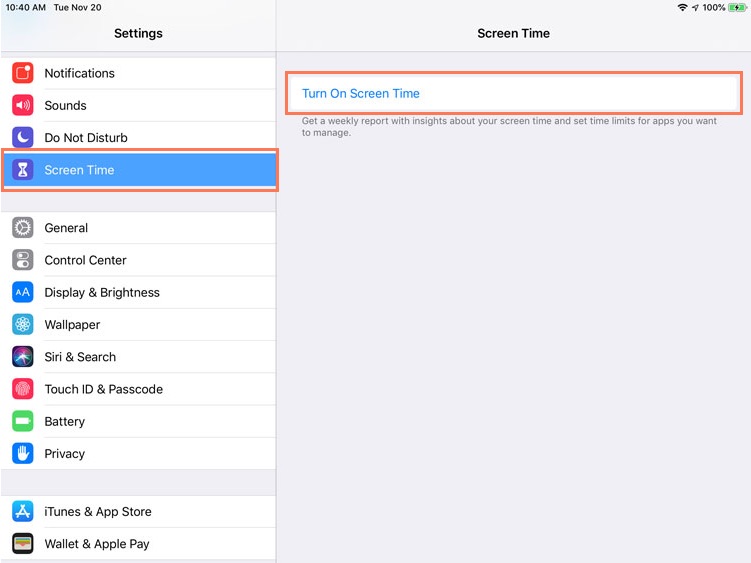Select Privacy in the settings list
This screenshot has height=563, width=751.
coord(65,453)
